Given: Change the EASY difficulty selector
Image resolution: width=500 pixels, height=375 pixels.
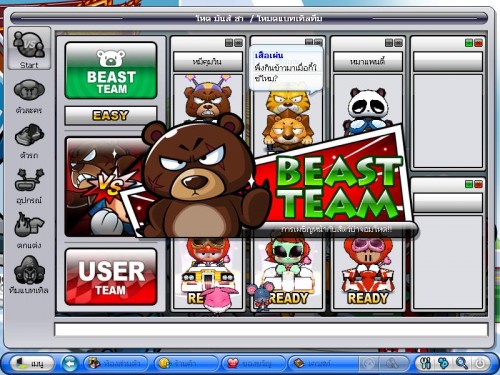Looking at the screenshot, I should [111, 115].
